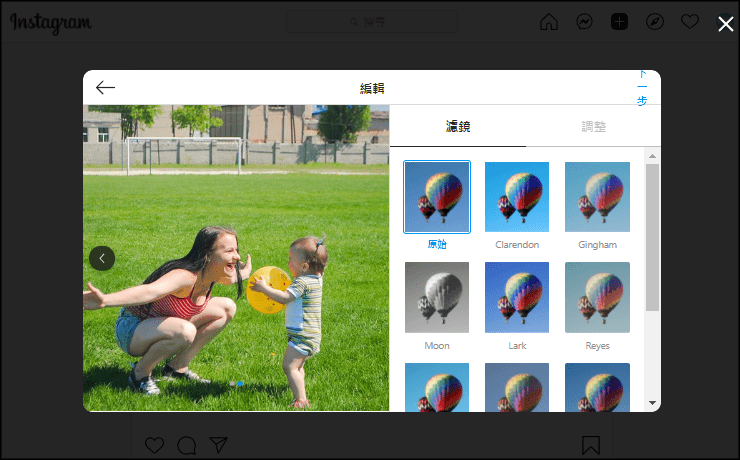
Task: Apply the Moon black-and-white filter
Action: coord(437,297)
